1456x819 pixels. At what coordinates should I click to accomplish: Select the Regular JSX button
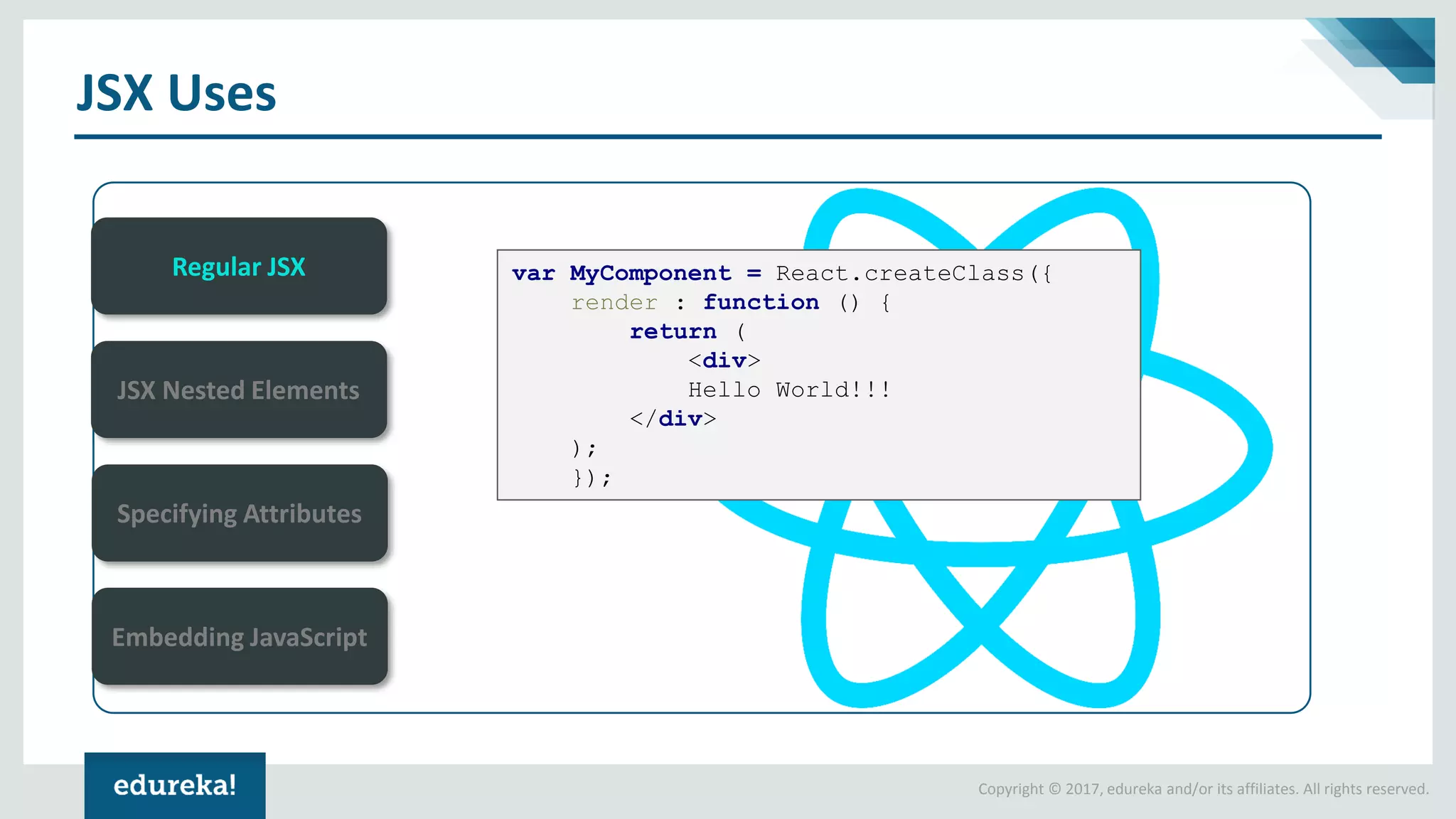tap(239, 266)
